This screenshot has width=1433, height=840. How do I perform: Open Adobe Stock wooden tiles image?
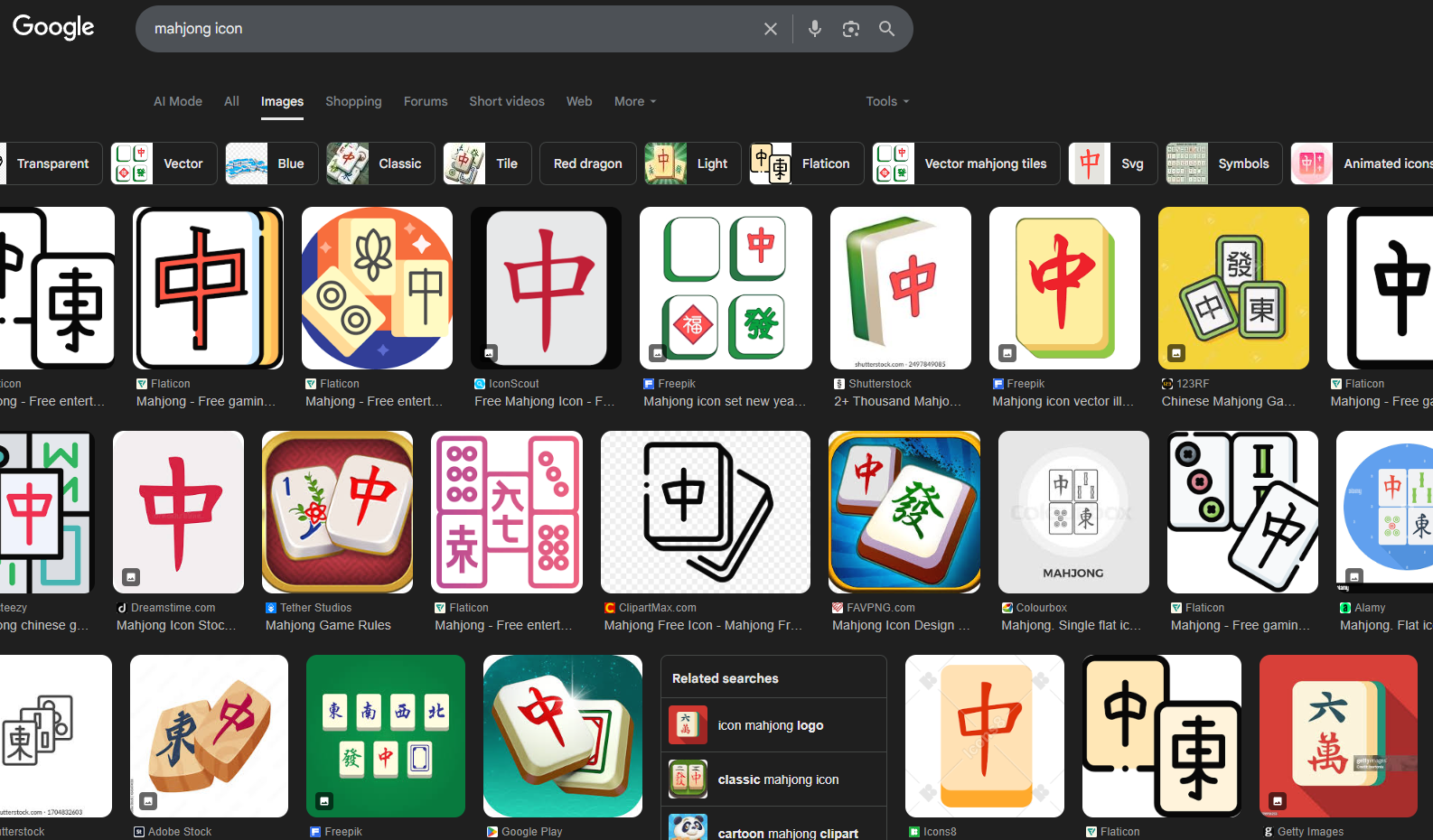pos(210,736)
